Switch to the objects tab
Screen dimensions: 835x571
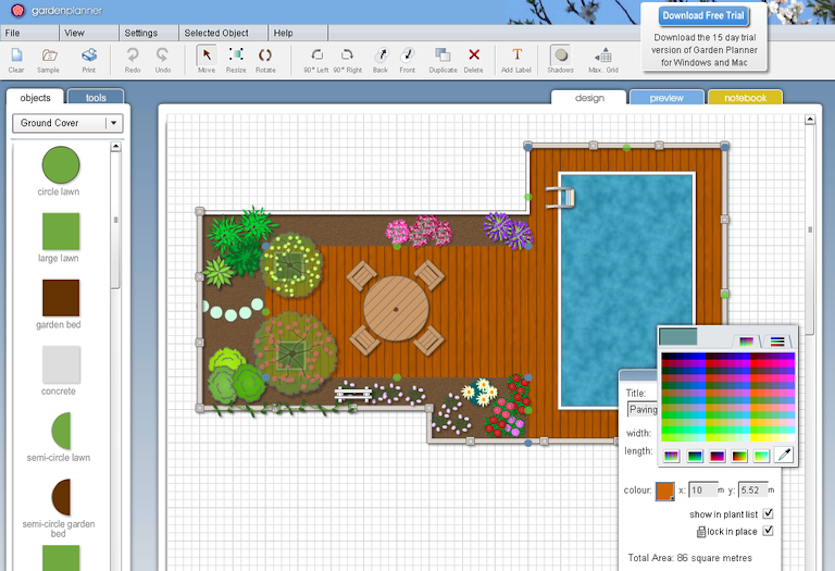coord(35,97)
